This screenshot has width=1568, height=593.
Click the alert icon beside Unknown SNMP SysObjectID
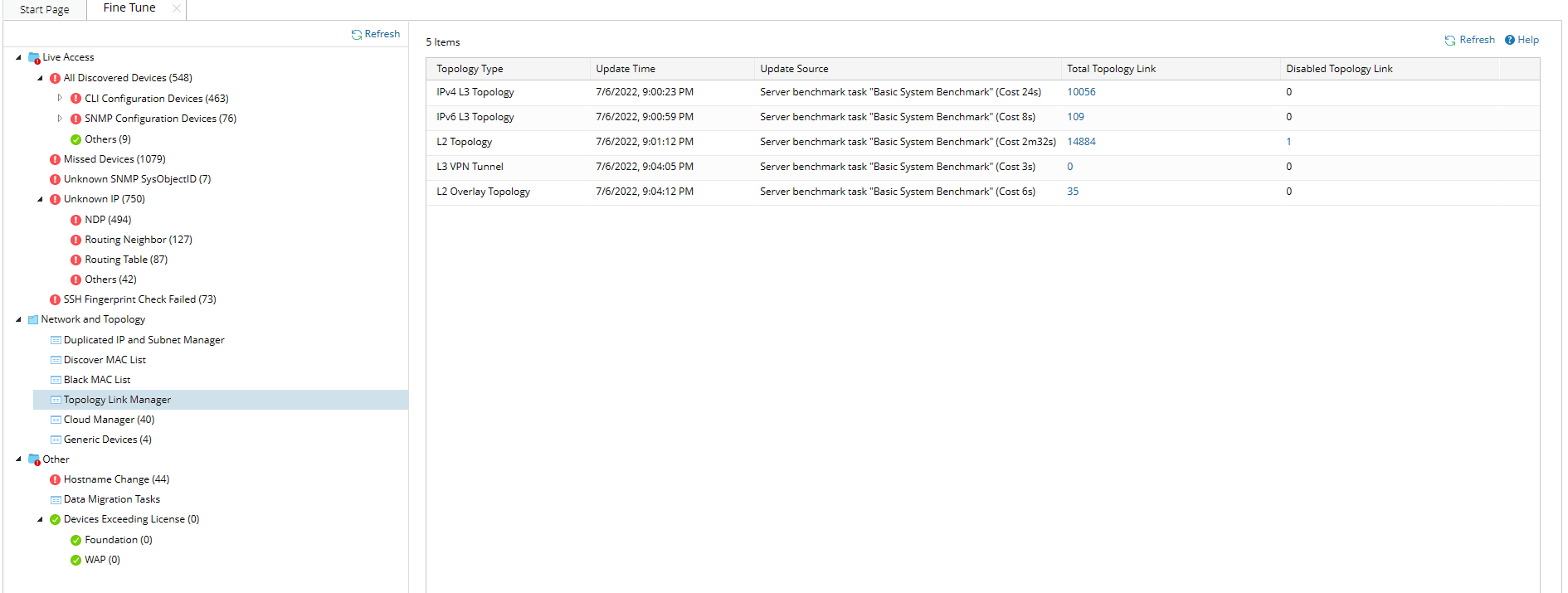click(55, 179)
